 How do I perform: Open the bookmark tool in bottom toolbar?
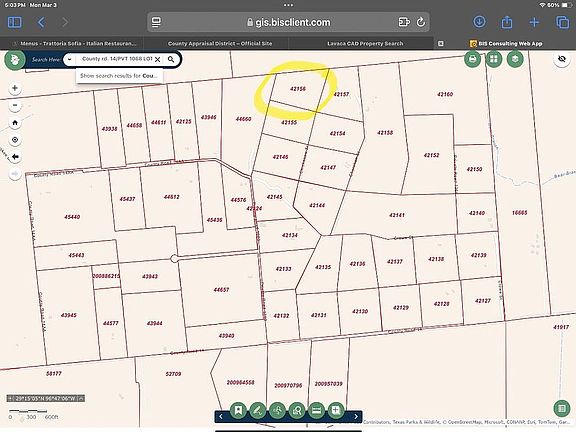pos(238,410)
